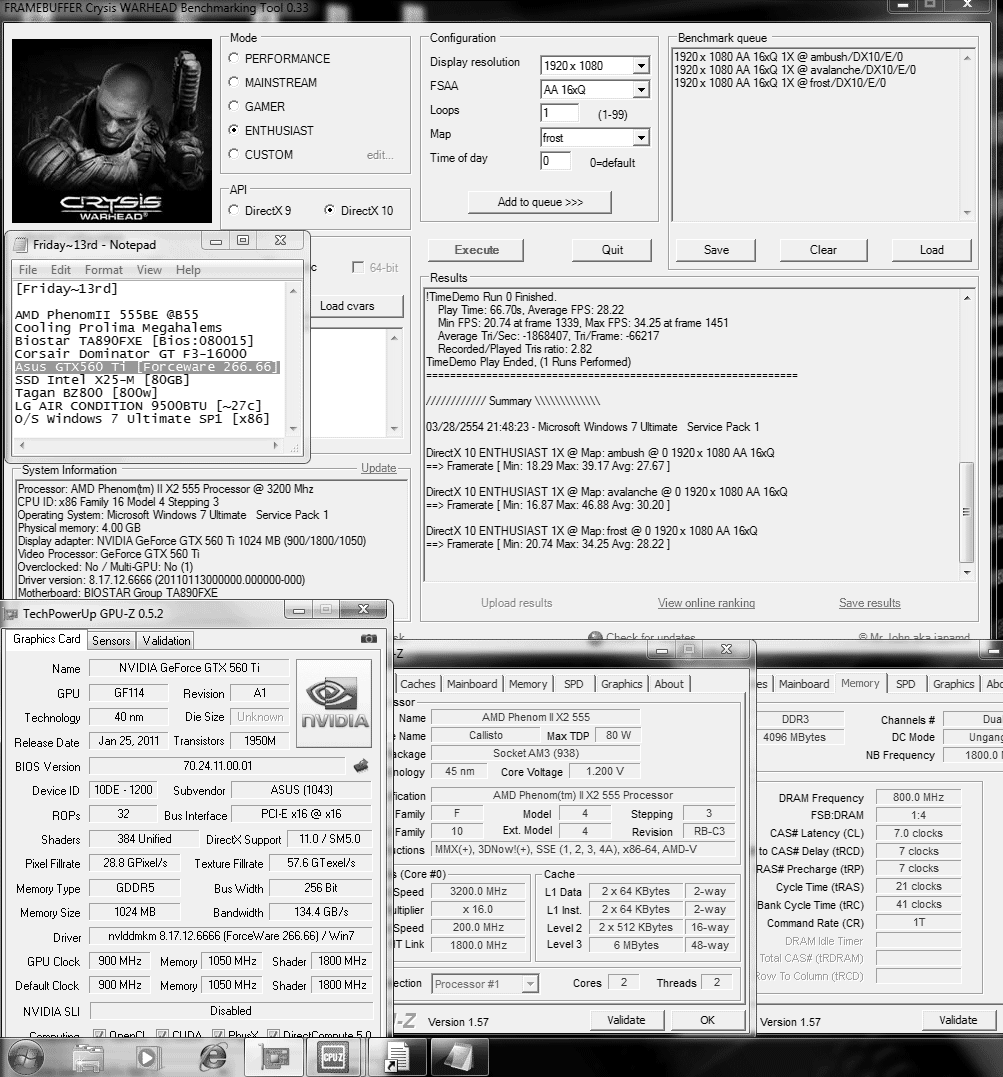
Task: Switch to CPU-Z via taskbar icon
Action: point(333,1058)
